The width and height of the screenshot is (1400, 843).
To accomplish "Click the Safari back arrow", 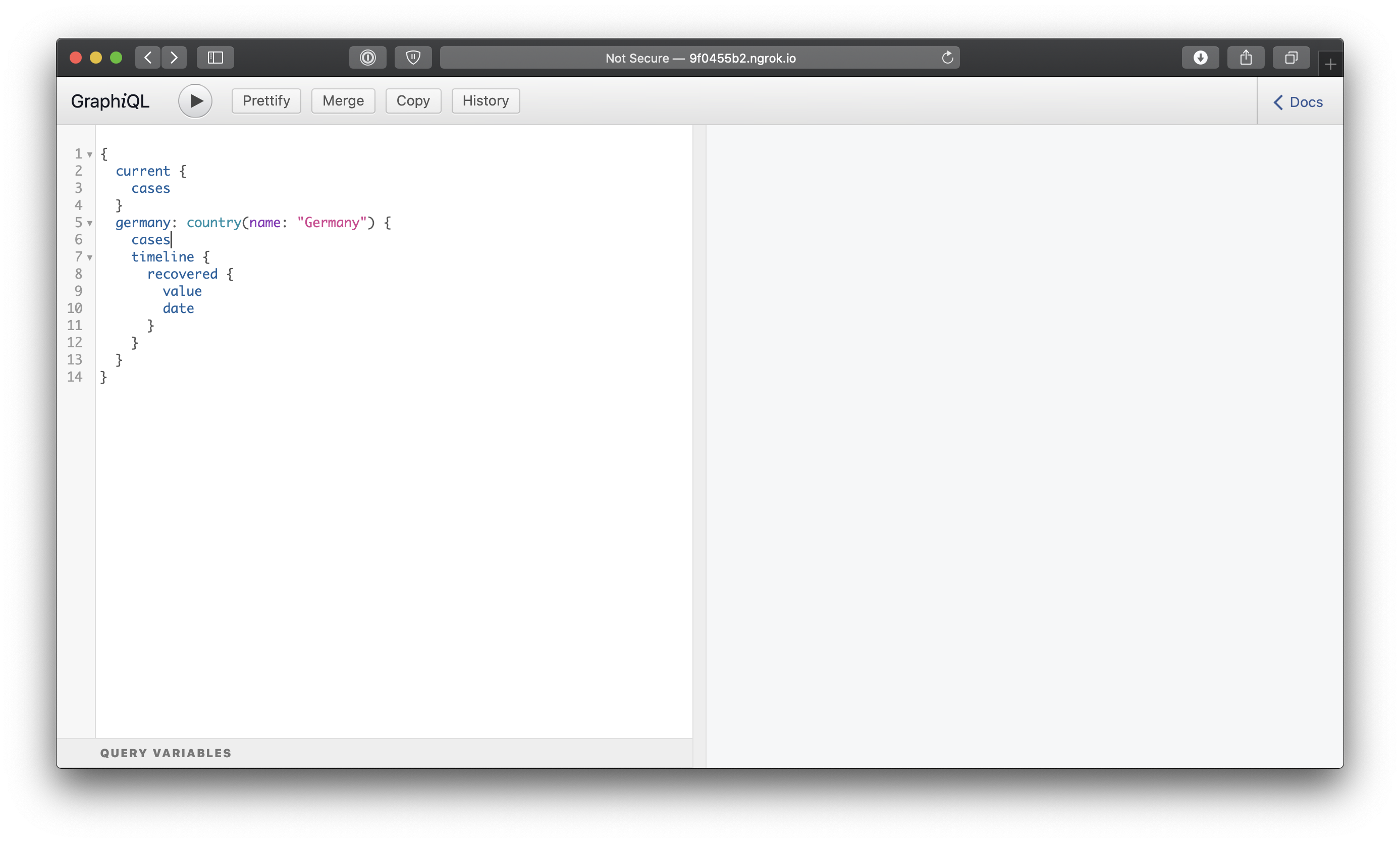I will pos(148,58).
